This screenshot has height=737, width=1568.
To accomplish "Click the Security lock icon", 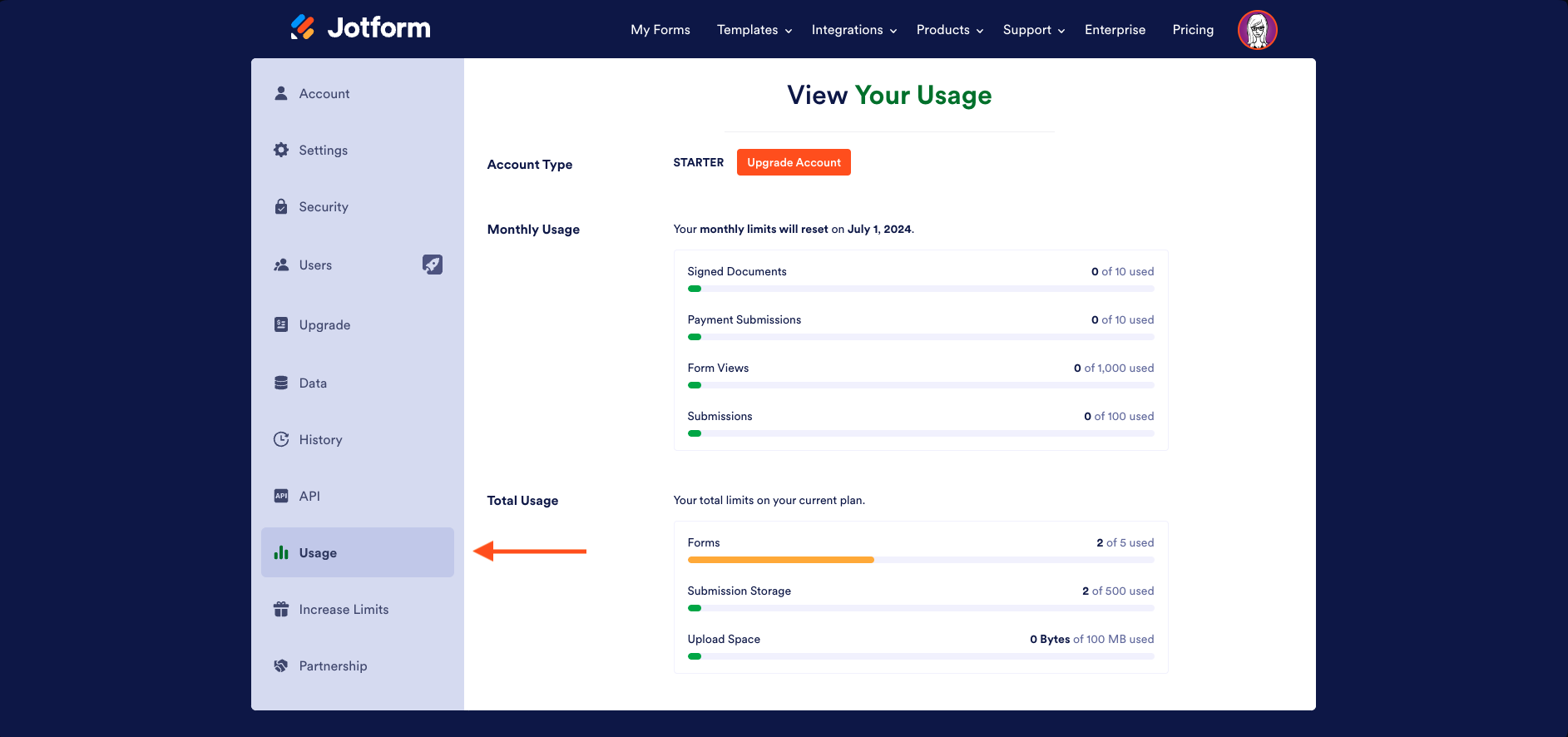I will [x=281, y=206].
